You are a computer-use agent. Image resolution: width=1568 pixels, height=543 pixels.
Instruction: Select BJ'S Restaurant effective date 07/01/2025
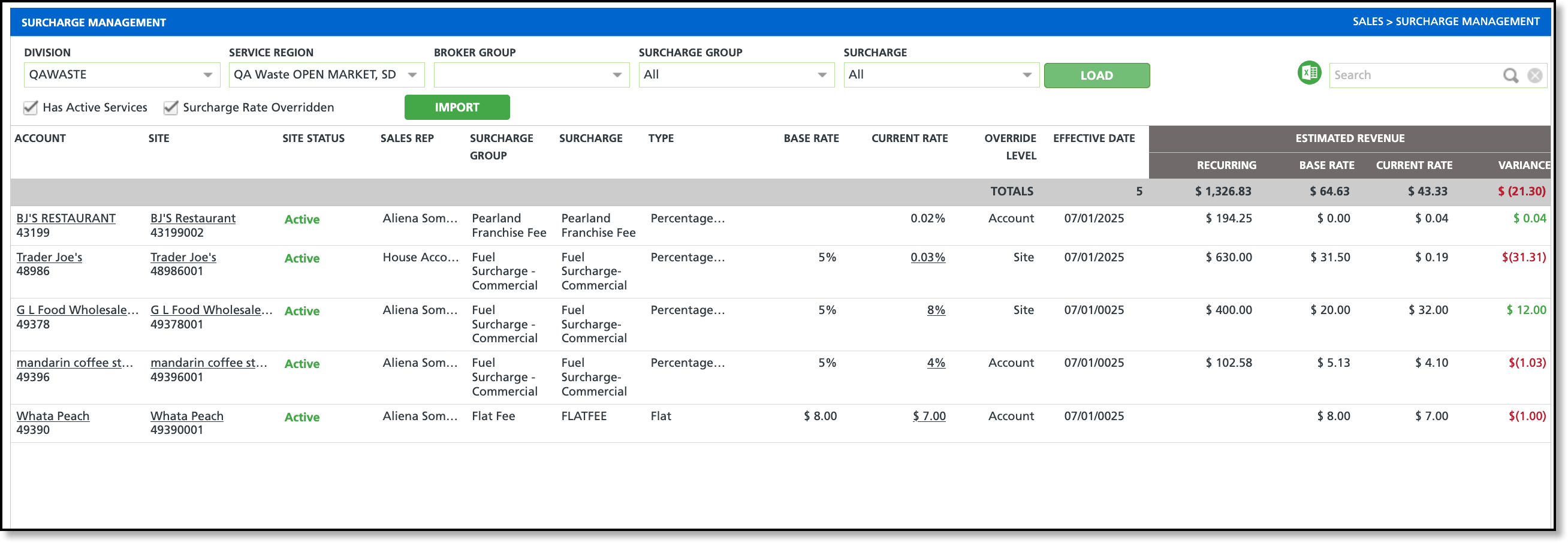point(1094,219)
